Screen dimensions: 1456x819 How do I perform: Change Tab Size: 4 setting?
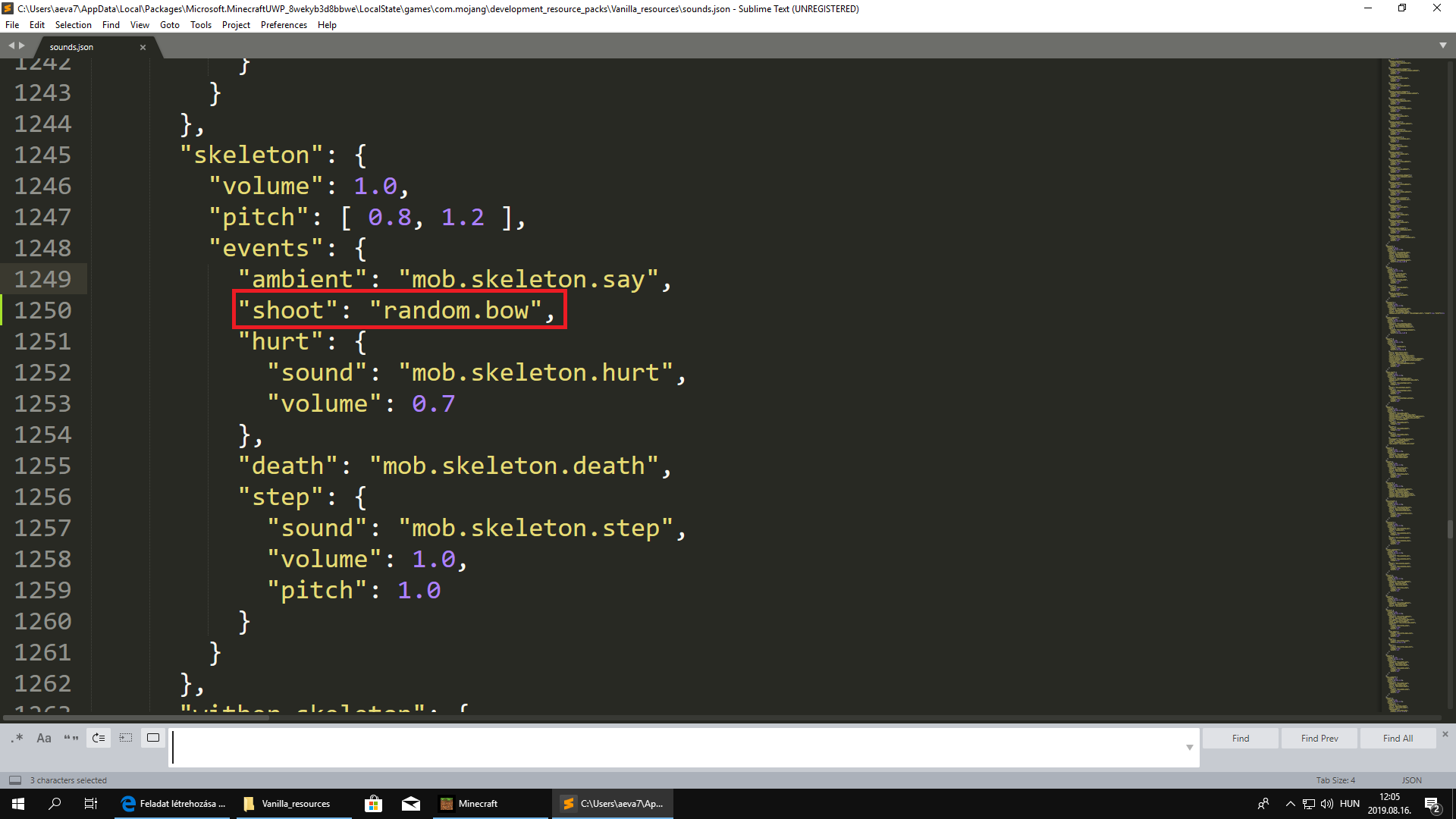(1335, 780)
